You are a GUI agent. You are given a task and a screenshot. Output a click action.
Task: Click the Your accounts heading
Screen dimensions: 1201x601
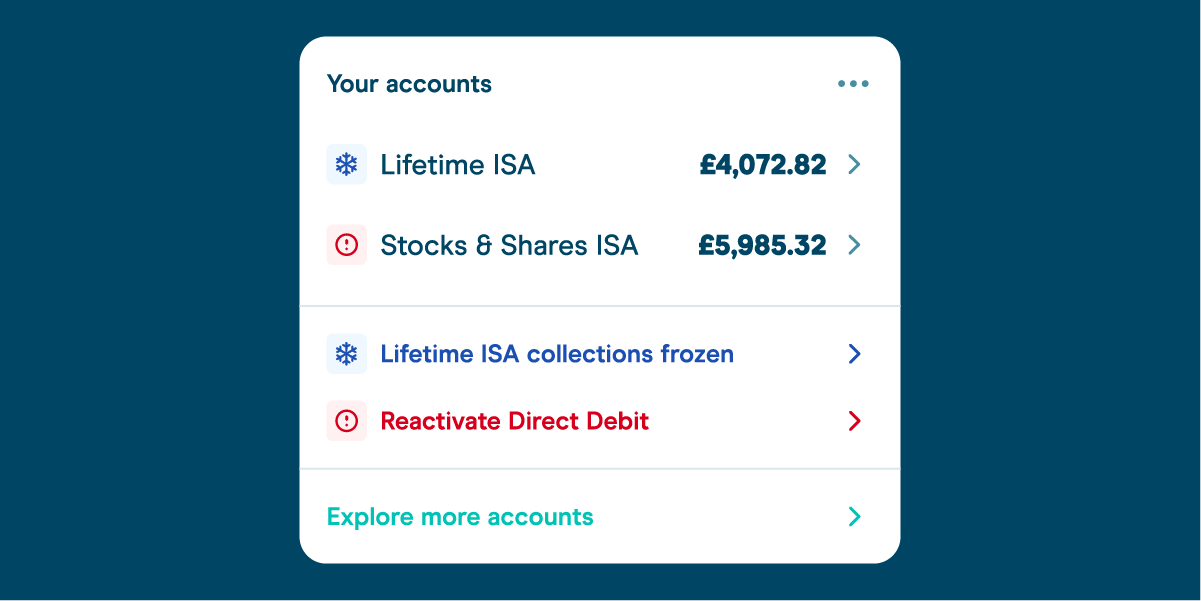409,84
